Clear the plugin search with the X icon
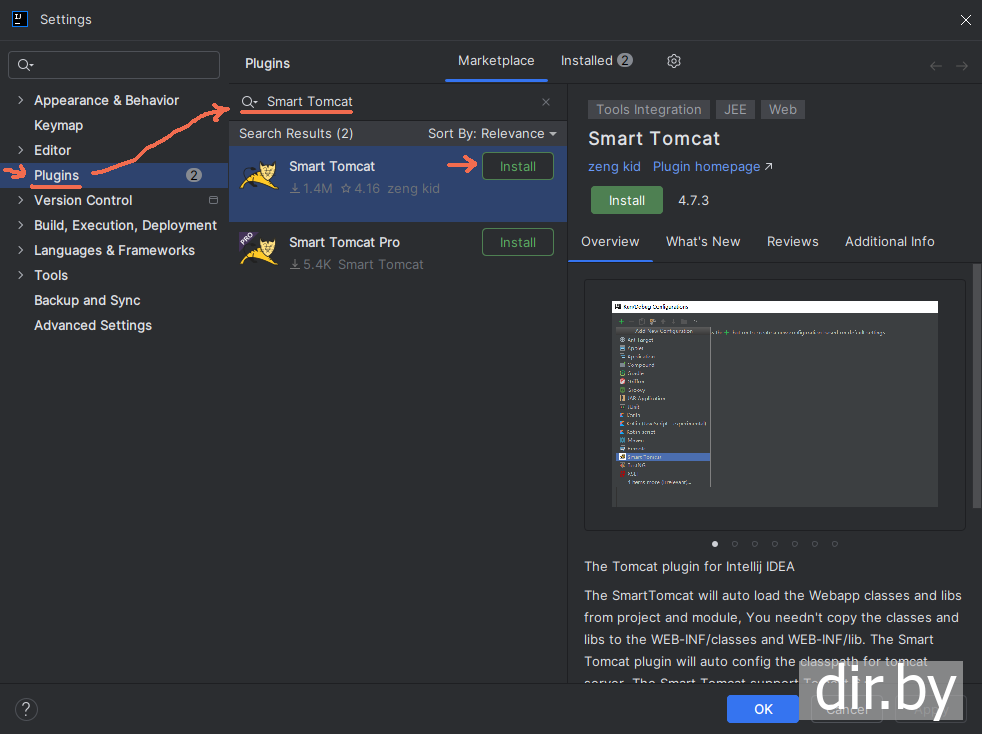Image resolution: width=982 pixels, height=734 pixels. point(546,102)
